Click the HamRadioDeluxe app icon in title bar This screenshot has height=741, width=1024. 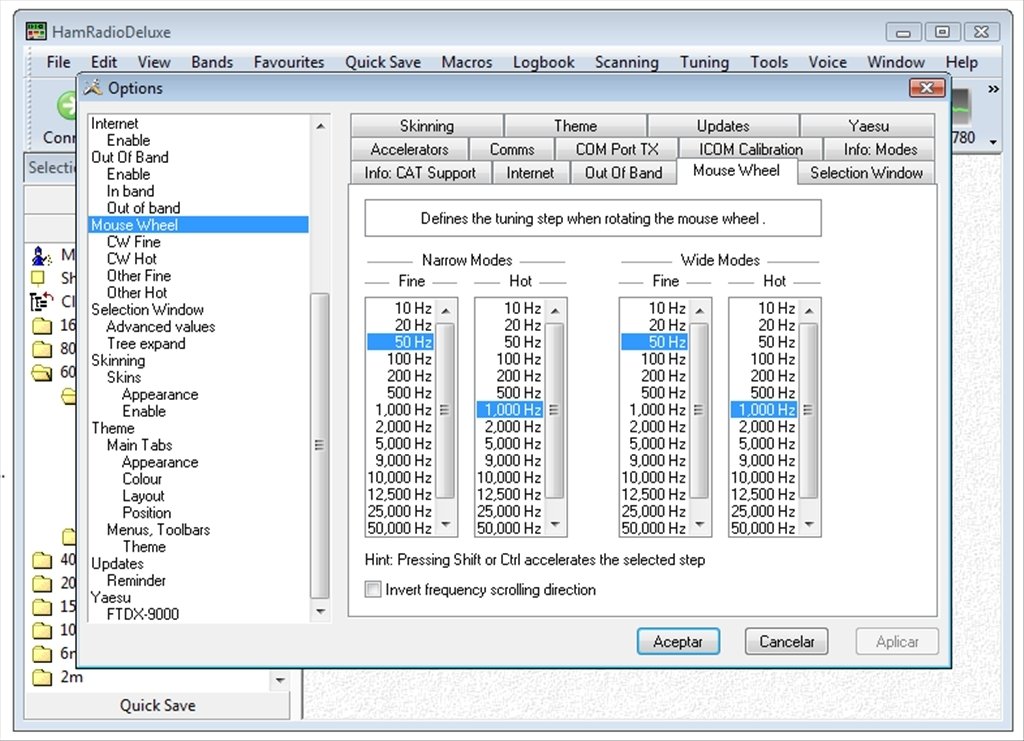click(x=36, y=31)
